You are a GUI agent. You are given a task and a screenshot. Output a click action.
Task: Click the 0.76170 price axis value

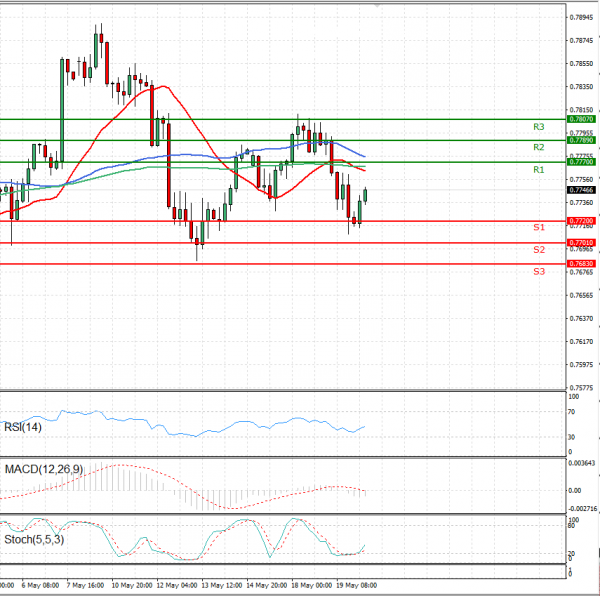[x=581, y=342]
